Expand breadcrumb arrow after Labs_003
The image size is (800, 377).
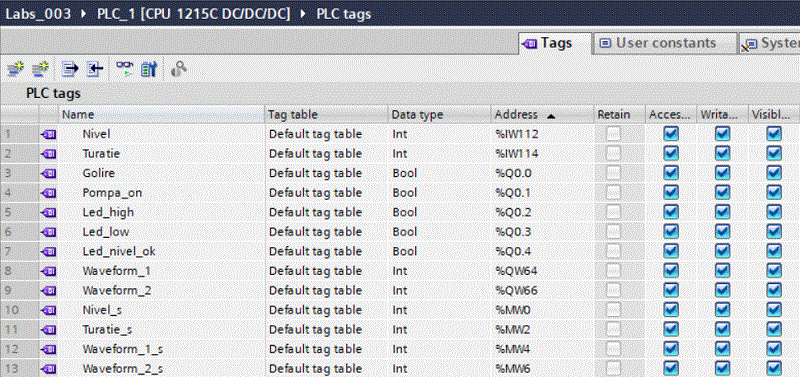coord(84,14)
